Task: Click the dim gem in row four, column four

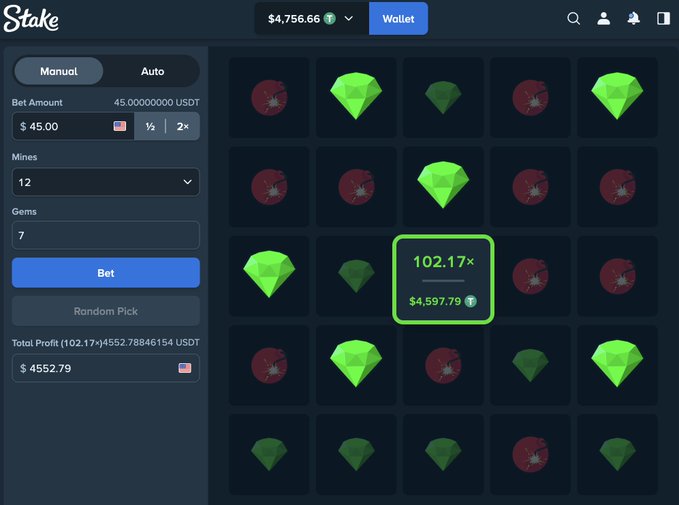Action: (530, 365)
